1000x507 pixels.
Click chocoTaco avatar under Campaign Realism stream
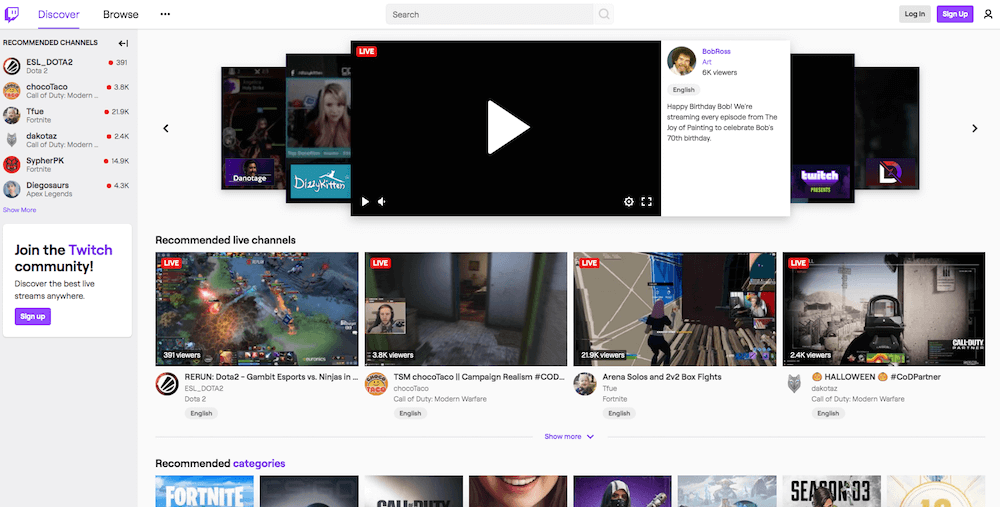[376, 384]
